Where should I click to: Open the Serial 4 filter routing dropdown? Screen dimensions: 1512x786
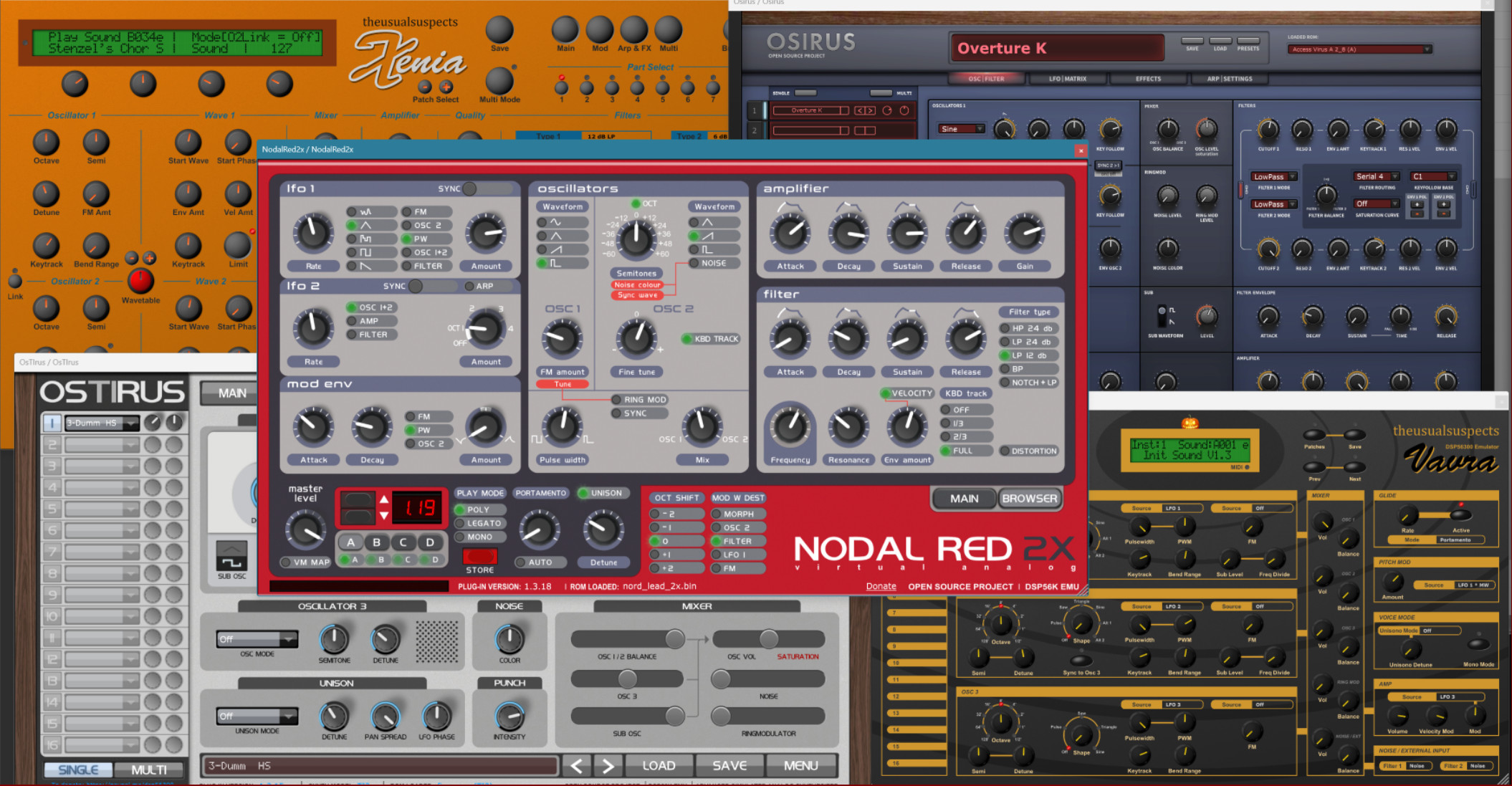click(x=1377, y=176)
